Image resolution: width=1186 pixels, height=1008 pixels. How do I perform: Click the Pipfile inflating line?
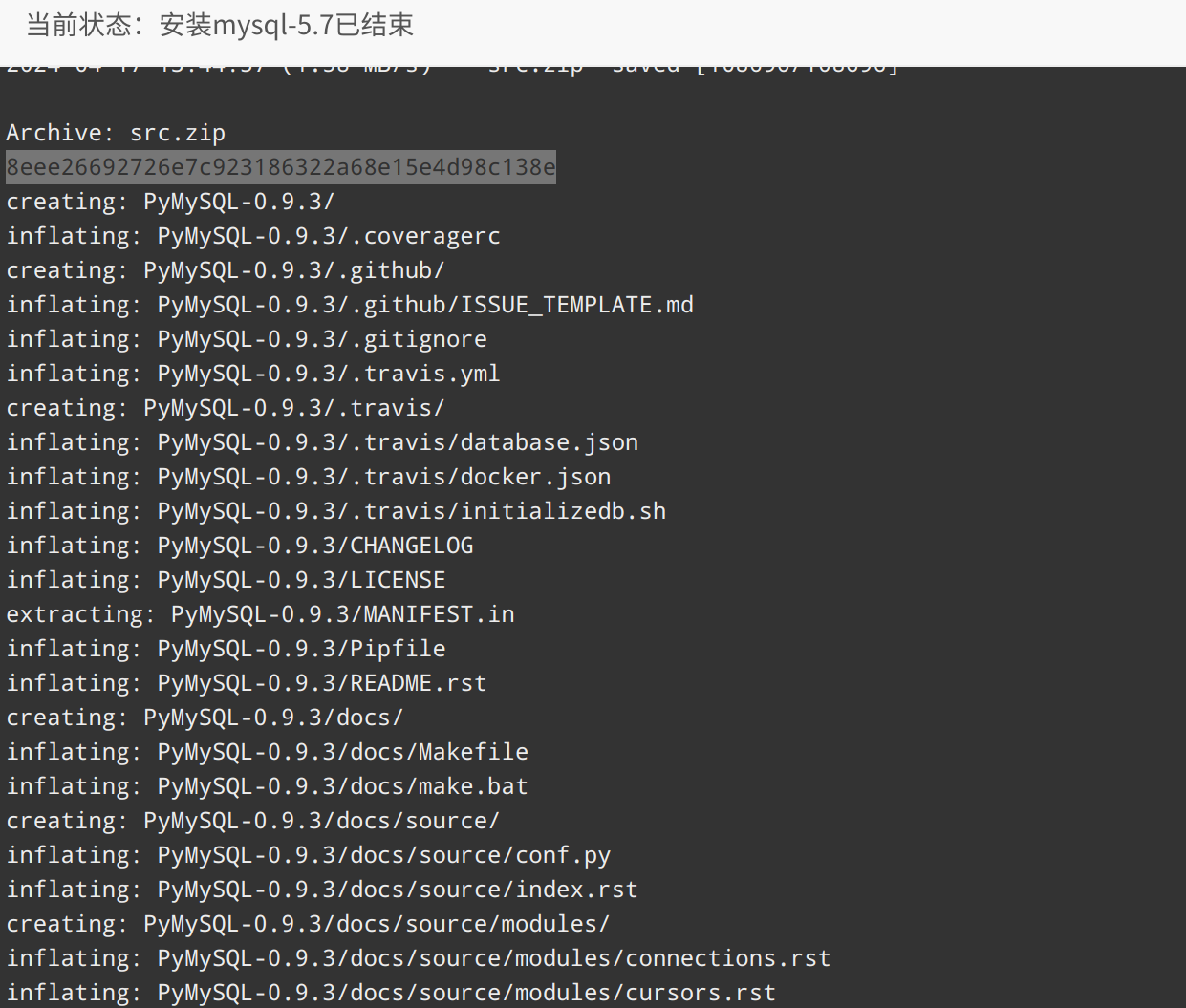point(226,649)
